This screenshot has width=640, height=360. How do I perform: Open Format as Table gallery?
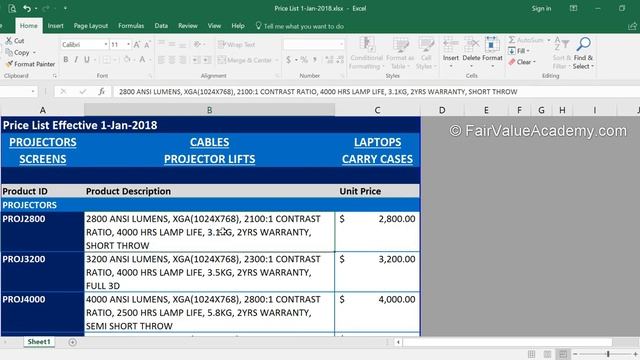400,53
